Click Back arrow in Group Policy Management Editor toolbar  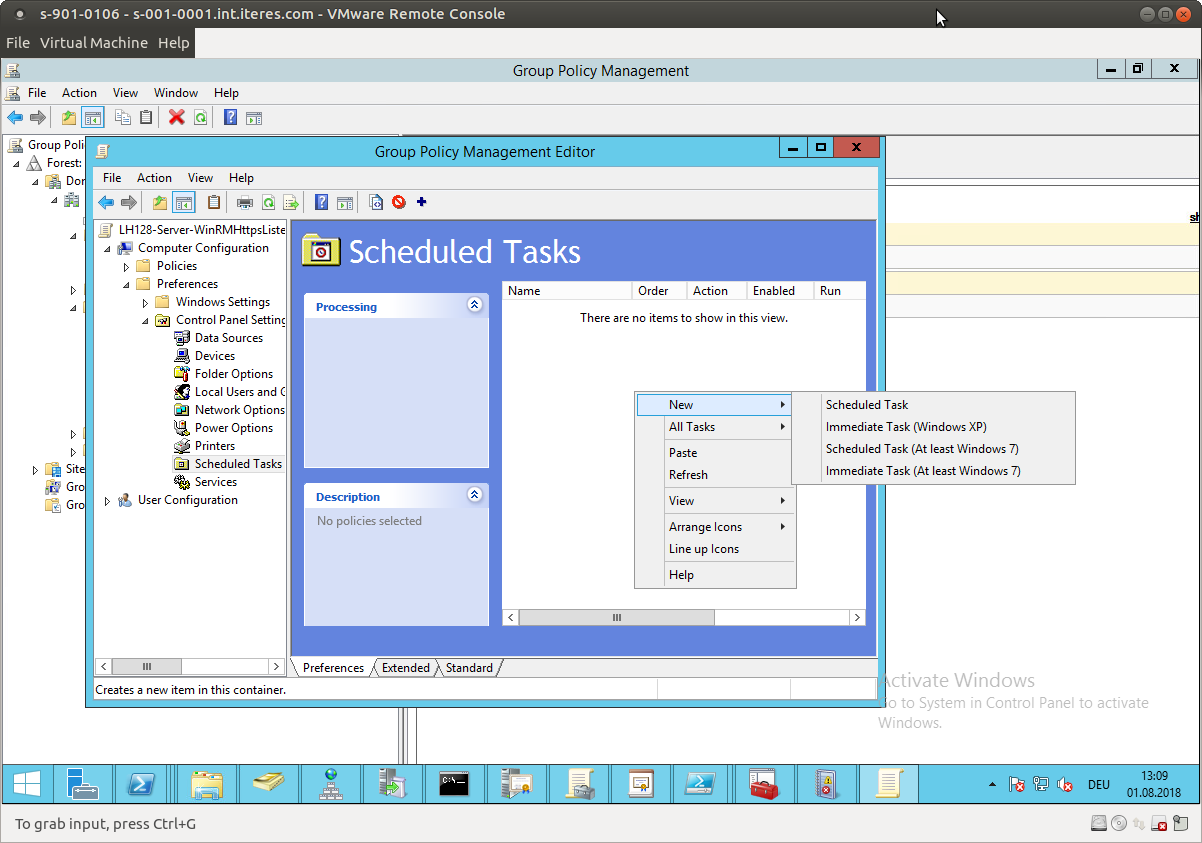(105, 202)
